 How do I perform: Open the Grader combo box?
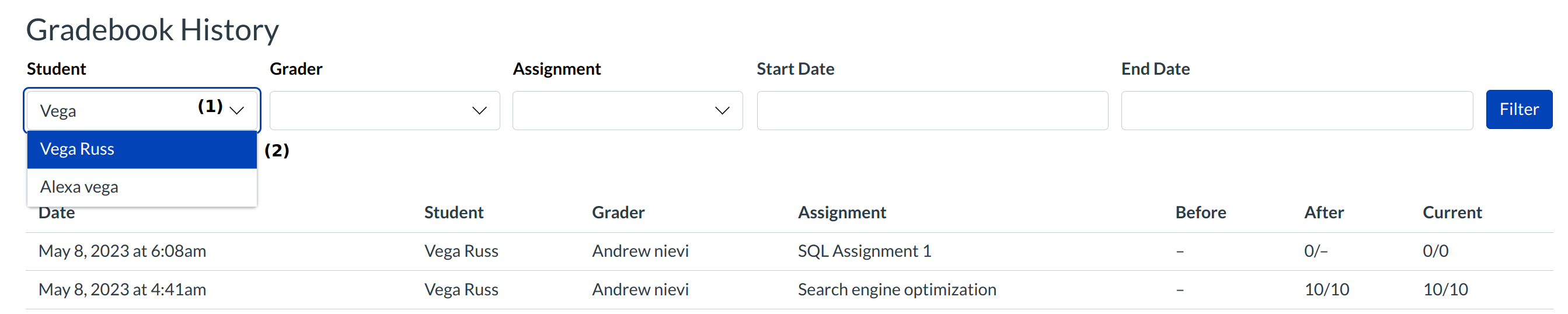(x=371, y=111)
